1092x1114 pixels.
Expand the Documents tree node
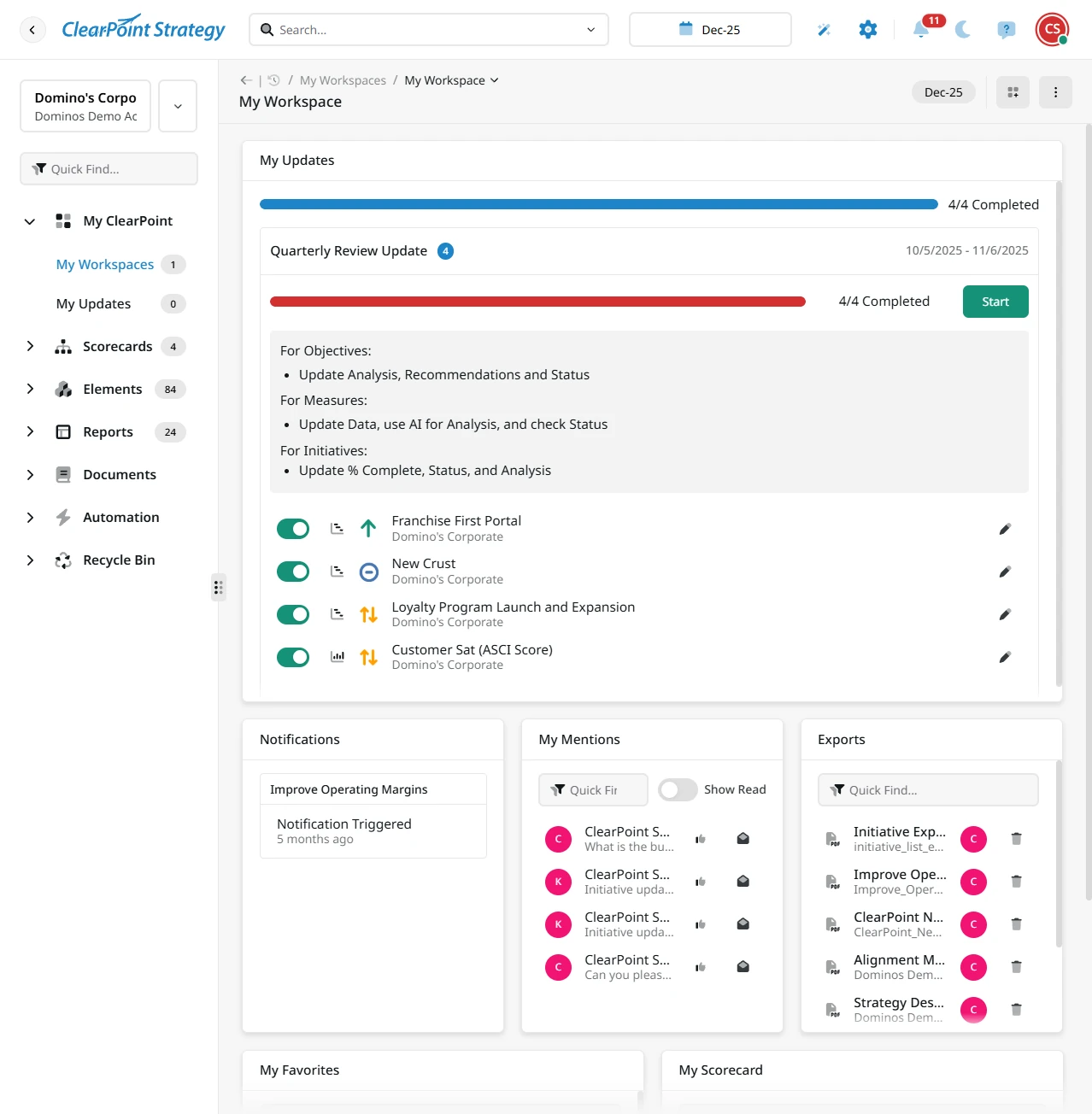[x=30, y=474]
